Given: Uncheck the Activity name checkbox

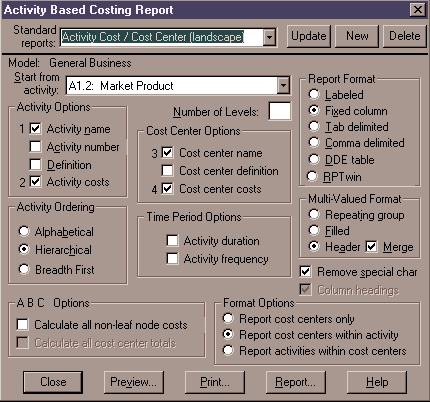Looking at the screenshot, I should [x=35, y=129].
